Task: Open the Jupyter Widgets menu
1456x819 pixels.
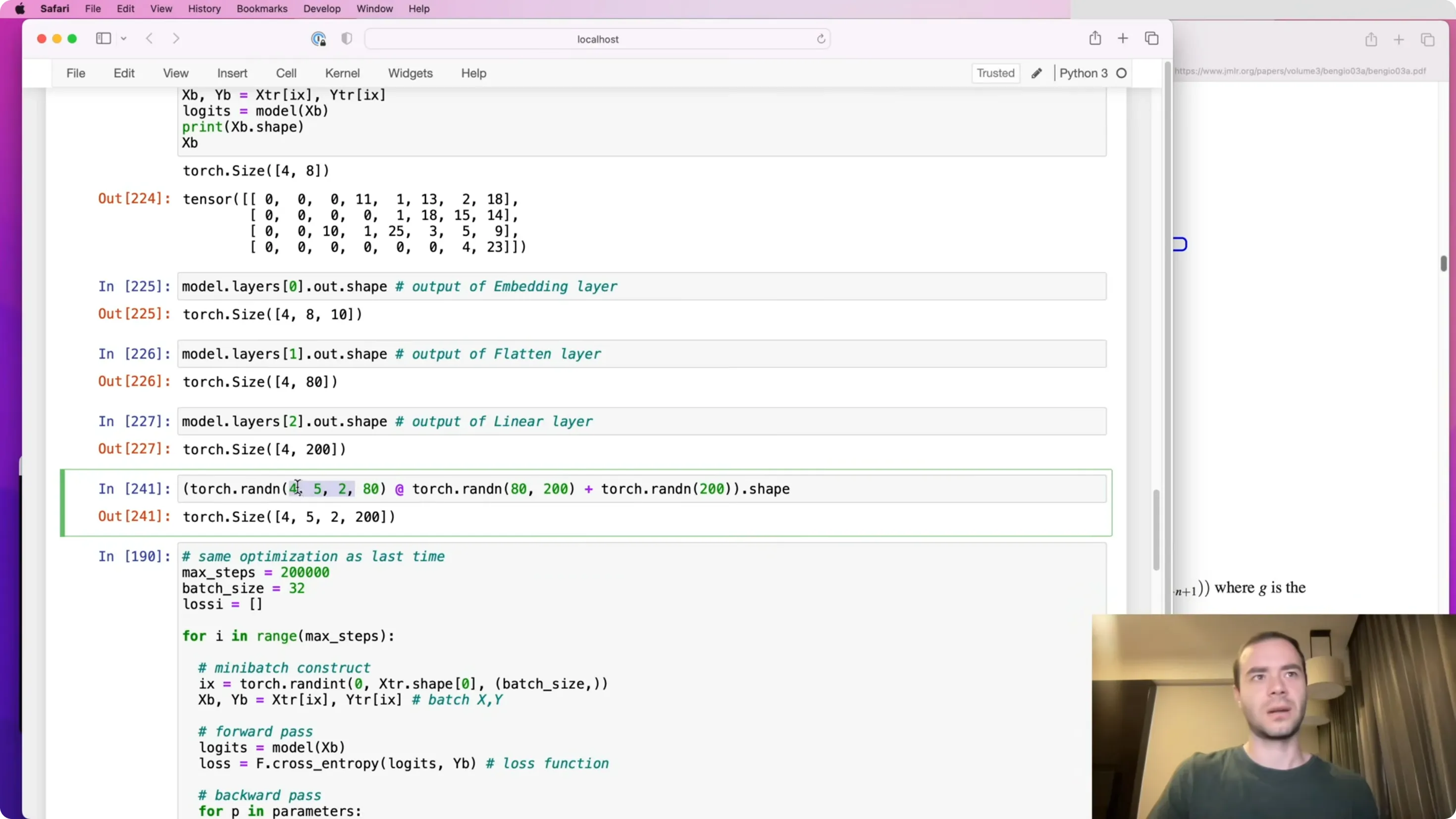Action: [x=411, y=73]
